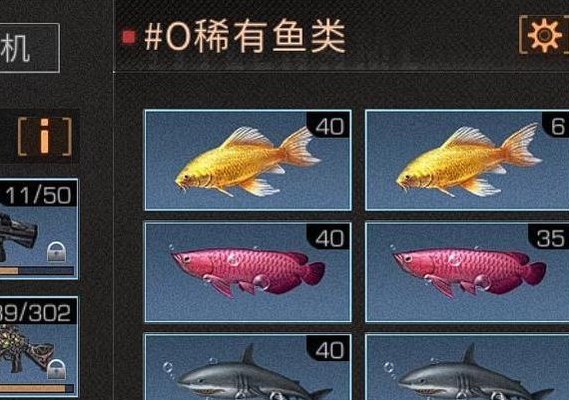Select the shark tile marked 40
The image size is (569, 400).
248,367
